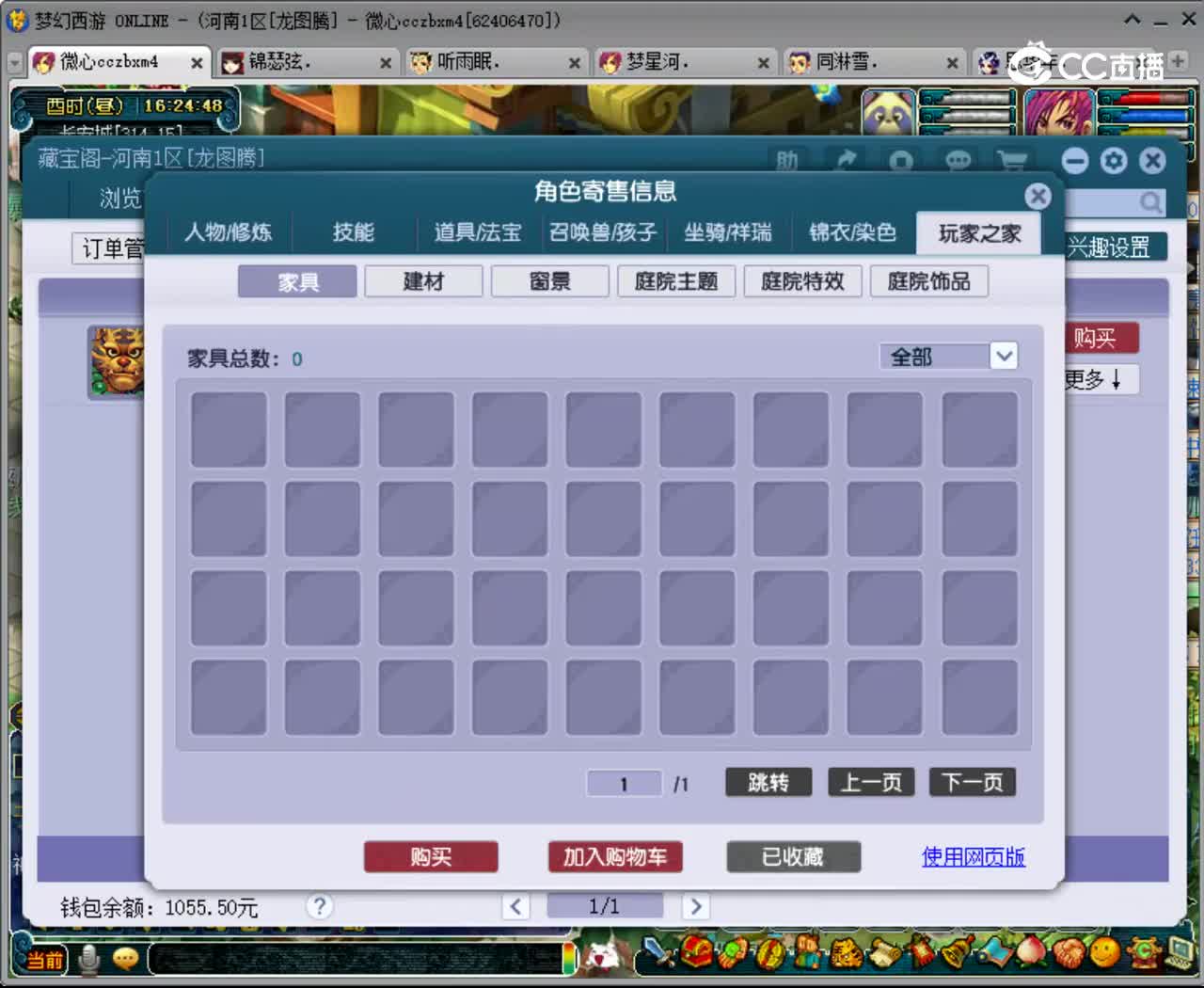
Task: Click the 购买 button beside 更多 in background list
Action: tap(1101, 338)
